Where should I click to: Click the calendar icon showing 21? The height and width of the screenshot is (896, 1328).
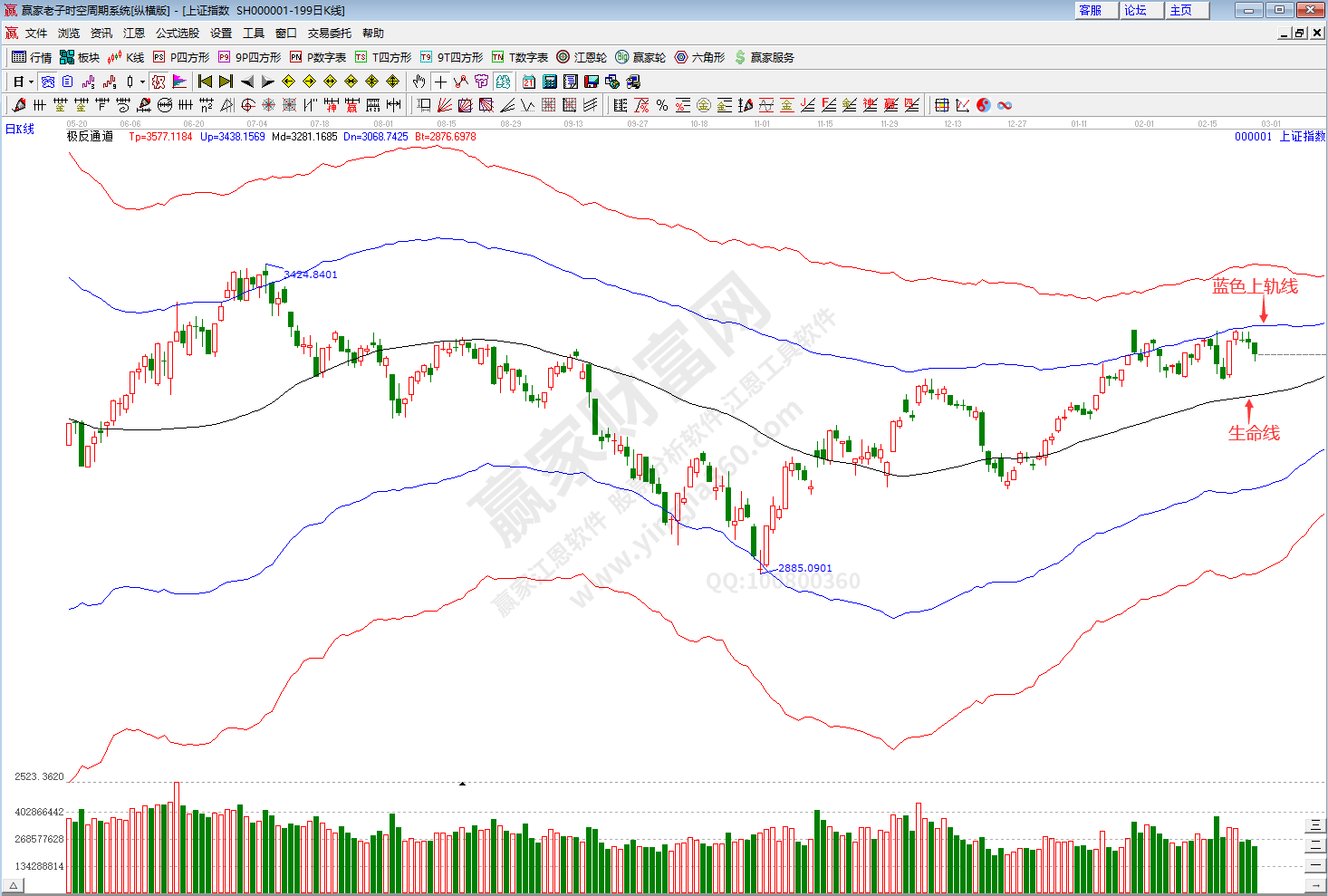(529, 82)
